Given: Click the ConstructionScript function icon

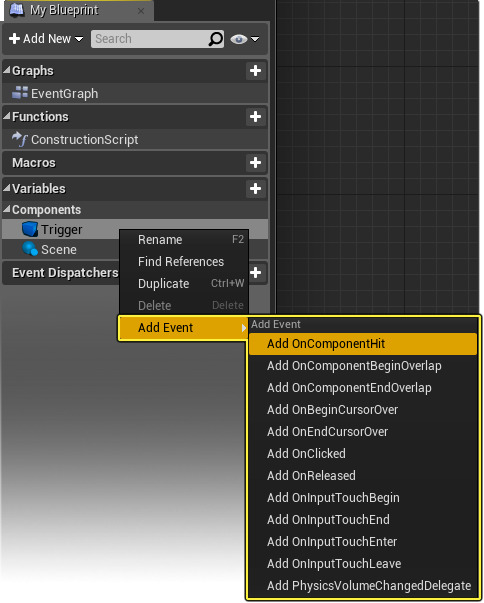Looking at the screenshot, I should coord(19,139).
